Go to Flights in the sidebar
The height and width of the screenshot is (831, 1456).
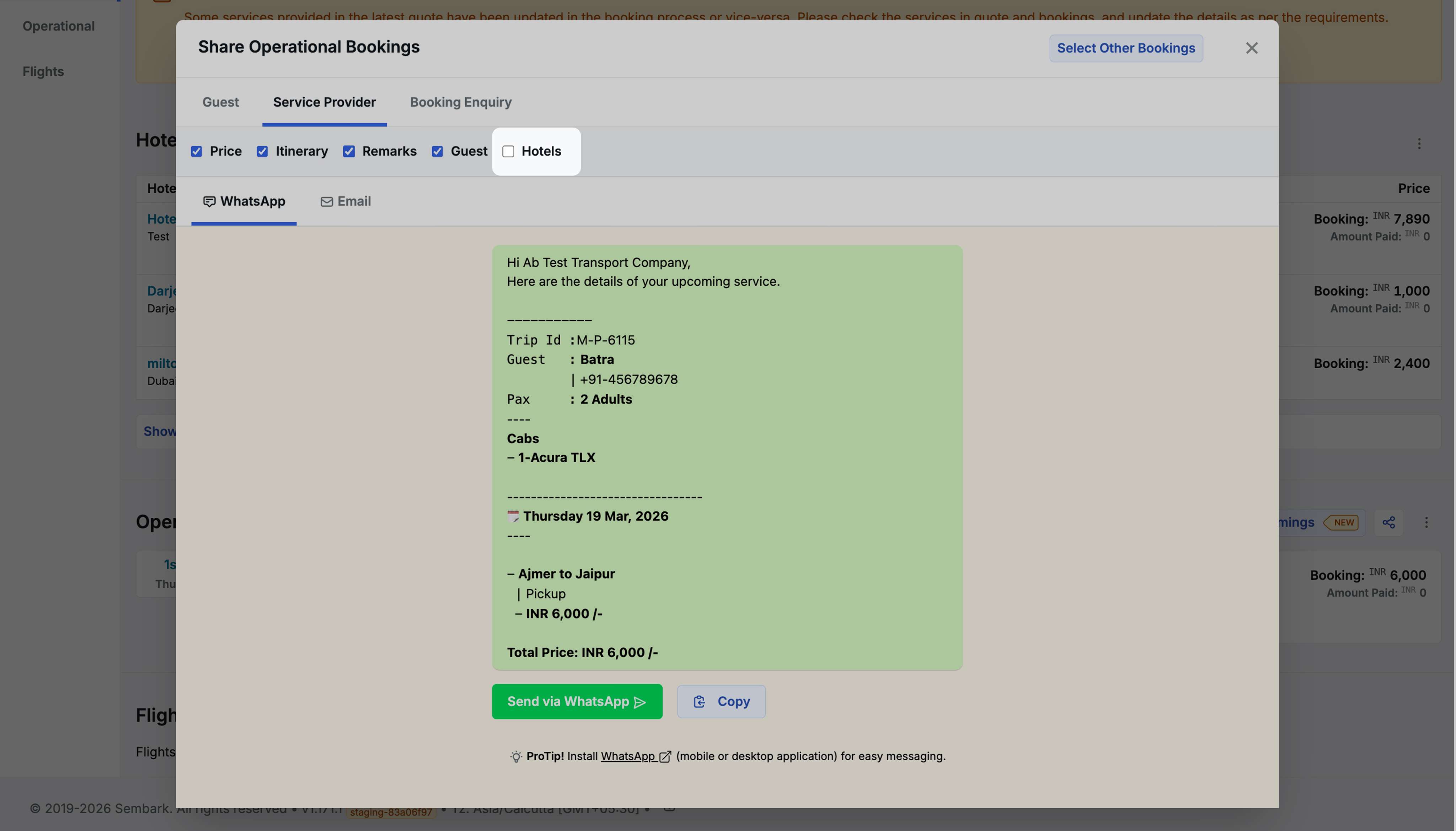[43, 71]
